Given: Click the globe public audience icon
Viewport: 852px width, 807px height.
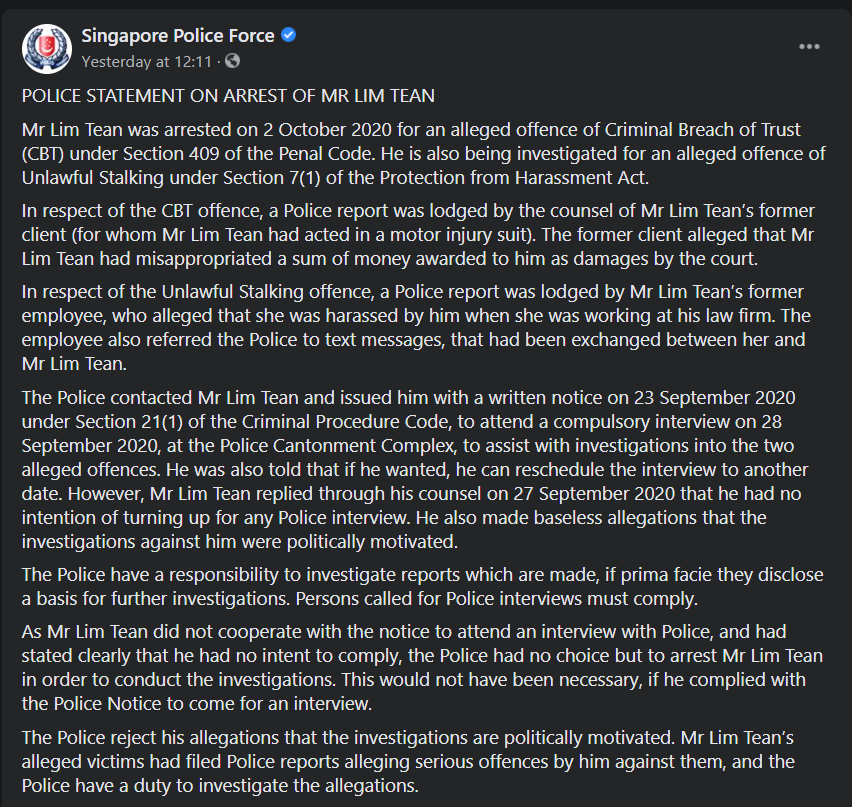Looking at the screenshot, I should 233,61.
